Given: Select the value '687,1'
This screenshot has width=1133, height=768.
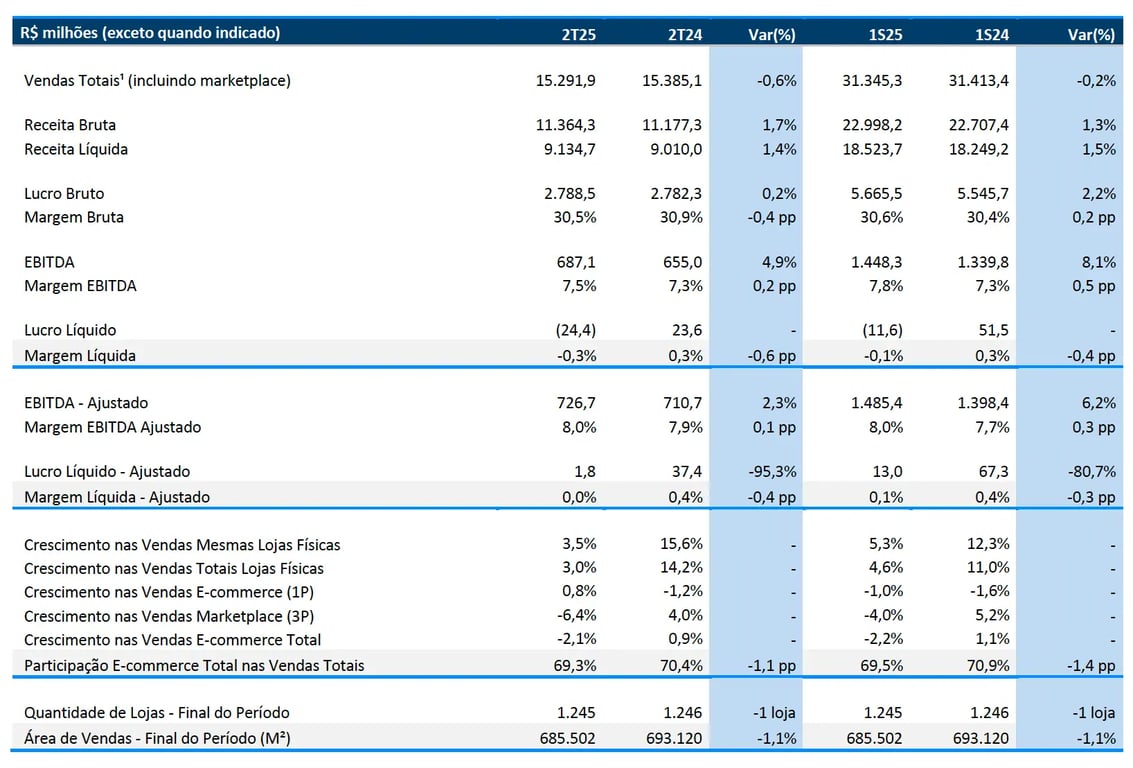Looking at the screenshot, I should 576,262.
